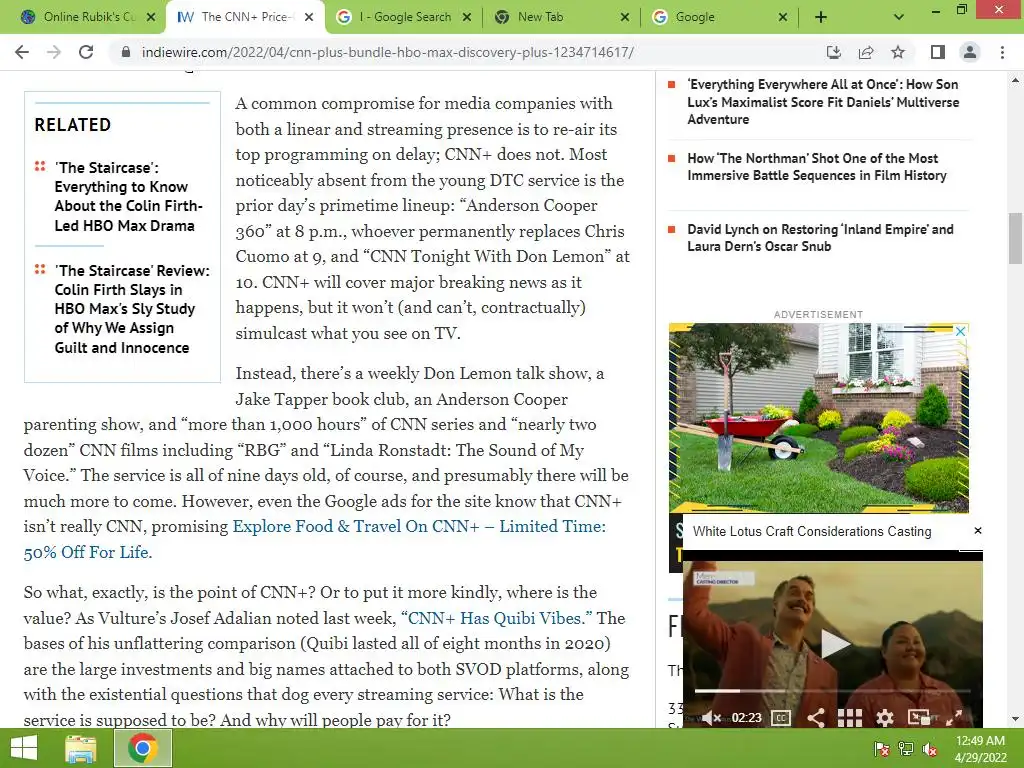Expand video to fullscreen
Screen dimensions: 1024x768
point(954,718)
